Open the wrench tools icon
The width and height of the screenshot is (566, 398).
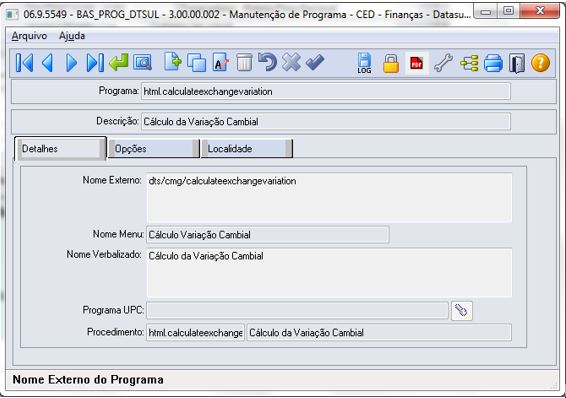tap(443, 63)
